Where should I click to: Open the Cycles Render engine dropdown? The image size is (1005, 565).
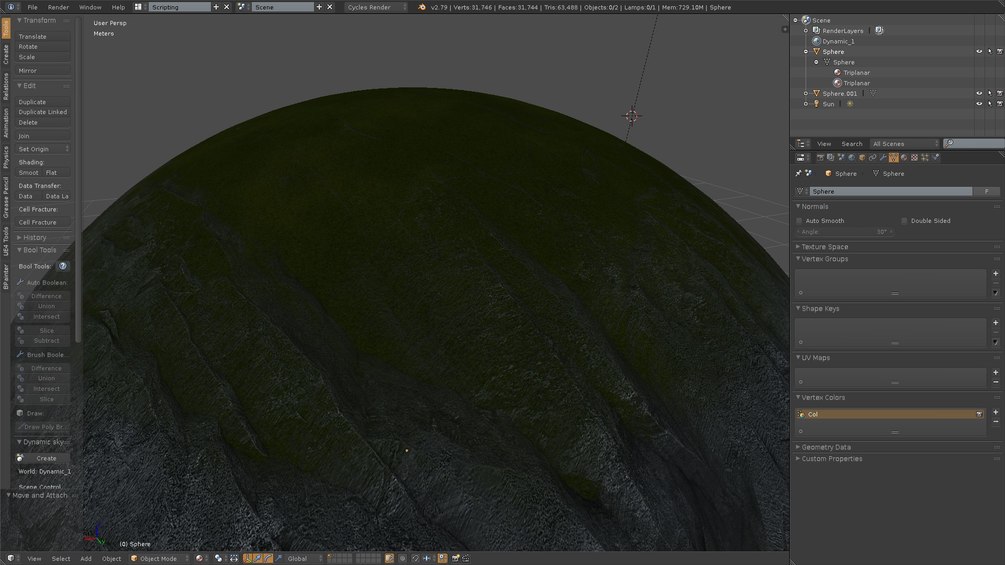click(376, 7)
